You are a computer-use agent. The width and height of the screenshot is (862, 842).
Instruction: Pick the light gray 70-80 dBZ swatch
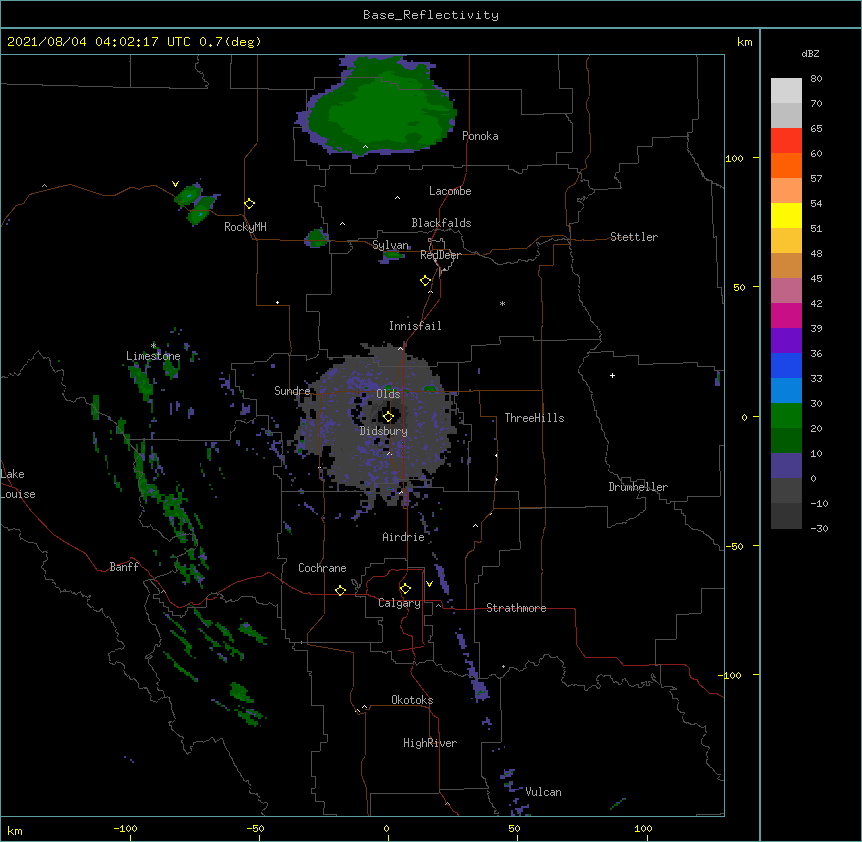click(x=786, y=91)
